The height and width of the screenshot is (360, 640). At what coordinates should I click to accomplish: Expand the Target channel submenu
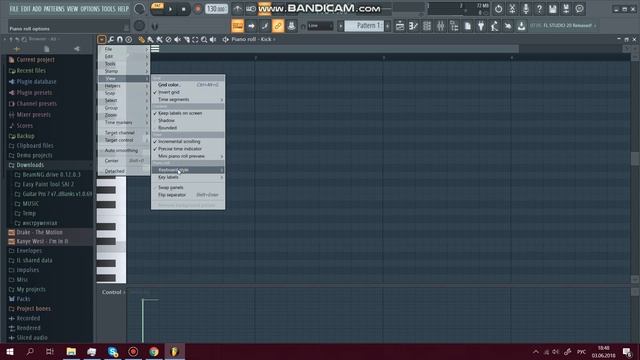click(x=124, y=133)
